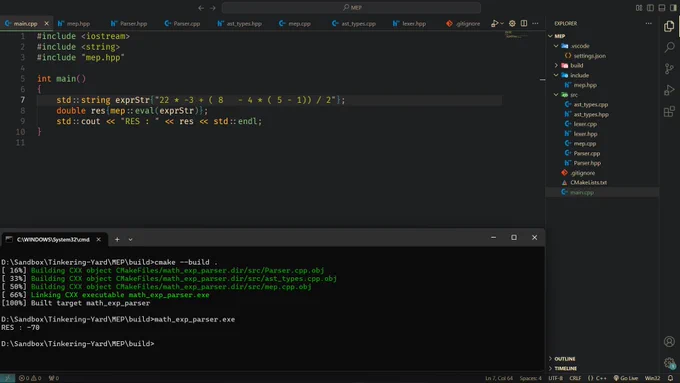Open Explorer Views and More Actions ellipsis
This screenshot has width=680, height=383.
[x=648, y=23]
